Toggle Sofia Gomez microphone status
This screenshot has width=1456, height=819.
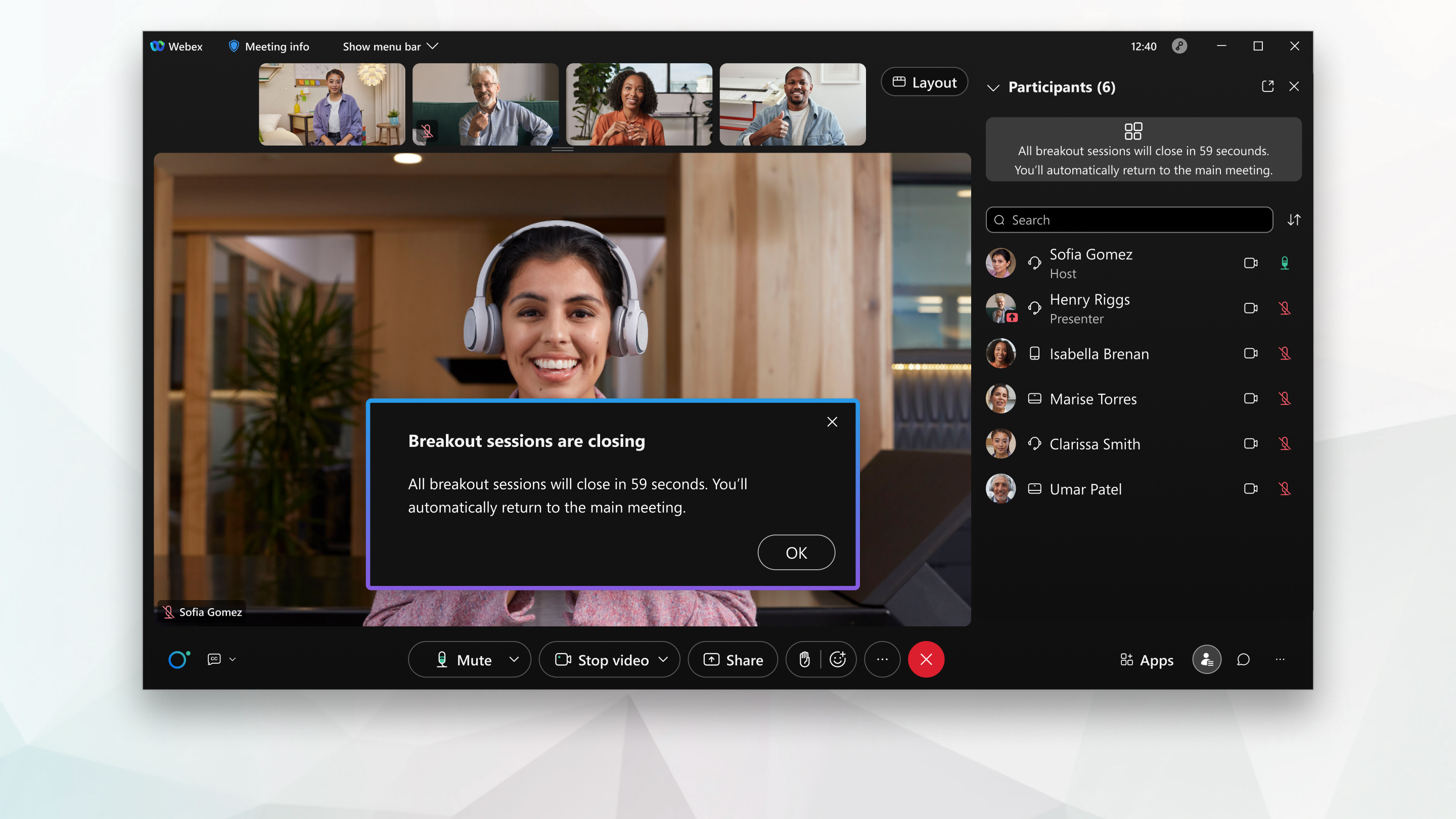point(1284,262)
